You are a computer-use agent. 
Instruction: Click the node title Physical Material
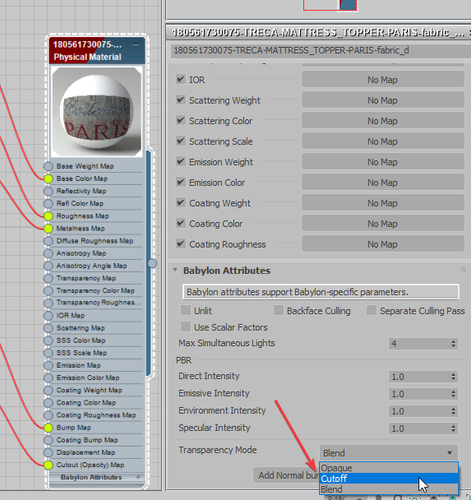pos(87,57)
